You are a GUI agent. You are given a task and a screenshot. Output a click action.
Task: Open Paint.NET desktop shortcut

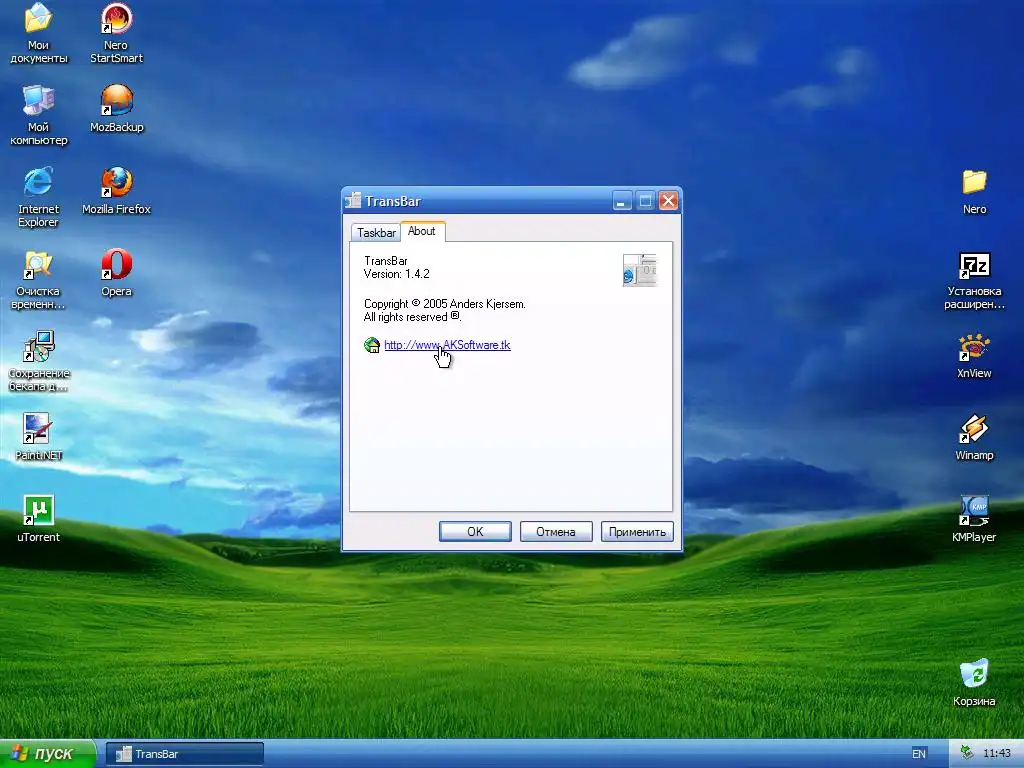tap(39, 437)
